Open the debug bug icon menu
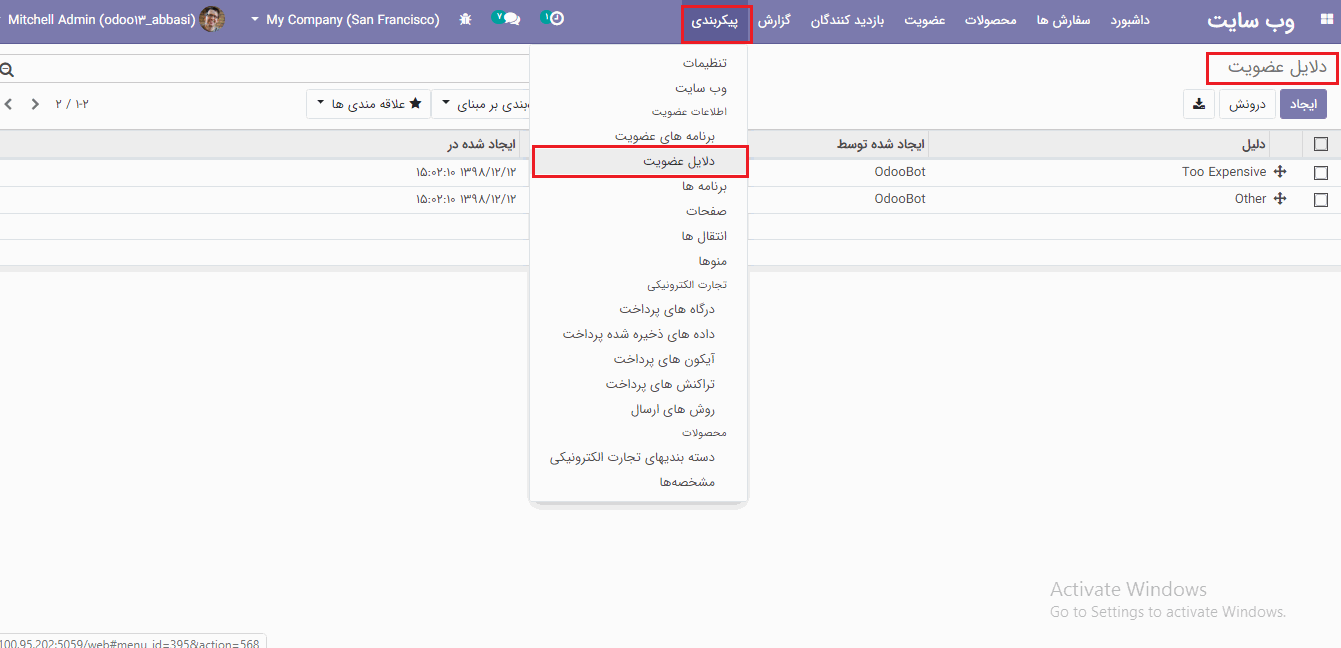 tap(465, 20)
